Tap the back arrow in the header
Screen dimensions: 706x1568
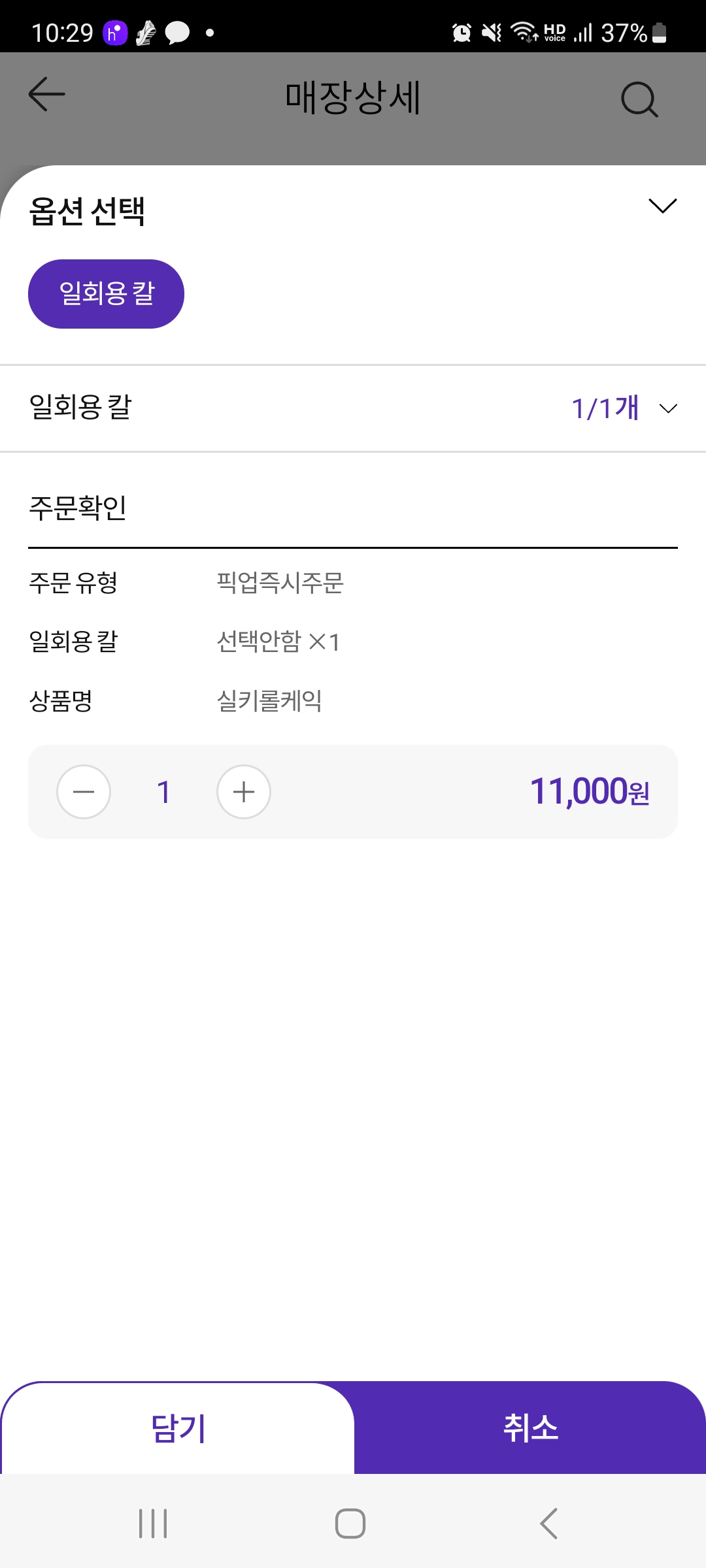pyautogui.click(x=46, y=95)
